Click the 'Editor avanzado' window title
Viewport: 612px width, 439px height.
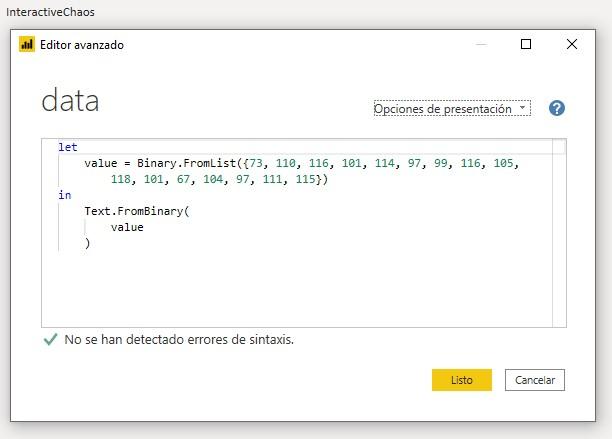[x=82, y=45]
